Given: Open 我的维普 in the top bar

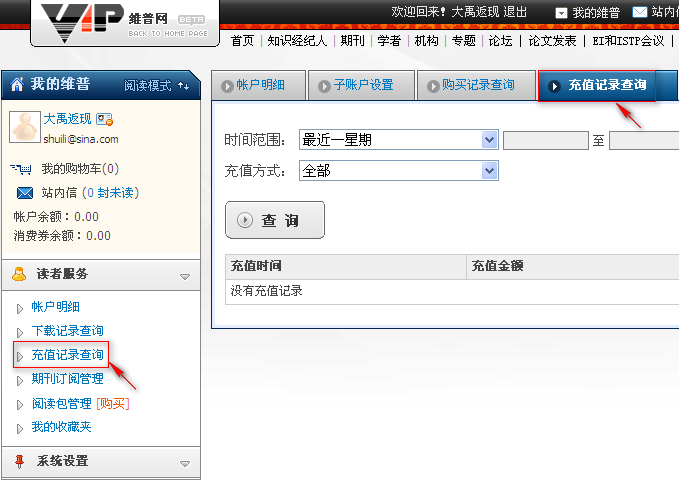Looking at the screenshot, I should (x=596, y=13).
